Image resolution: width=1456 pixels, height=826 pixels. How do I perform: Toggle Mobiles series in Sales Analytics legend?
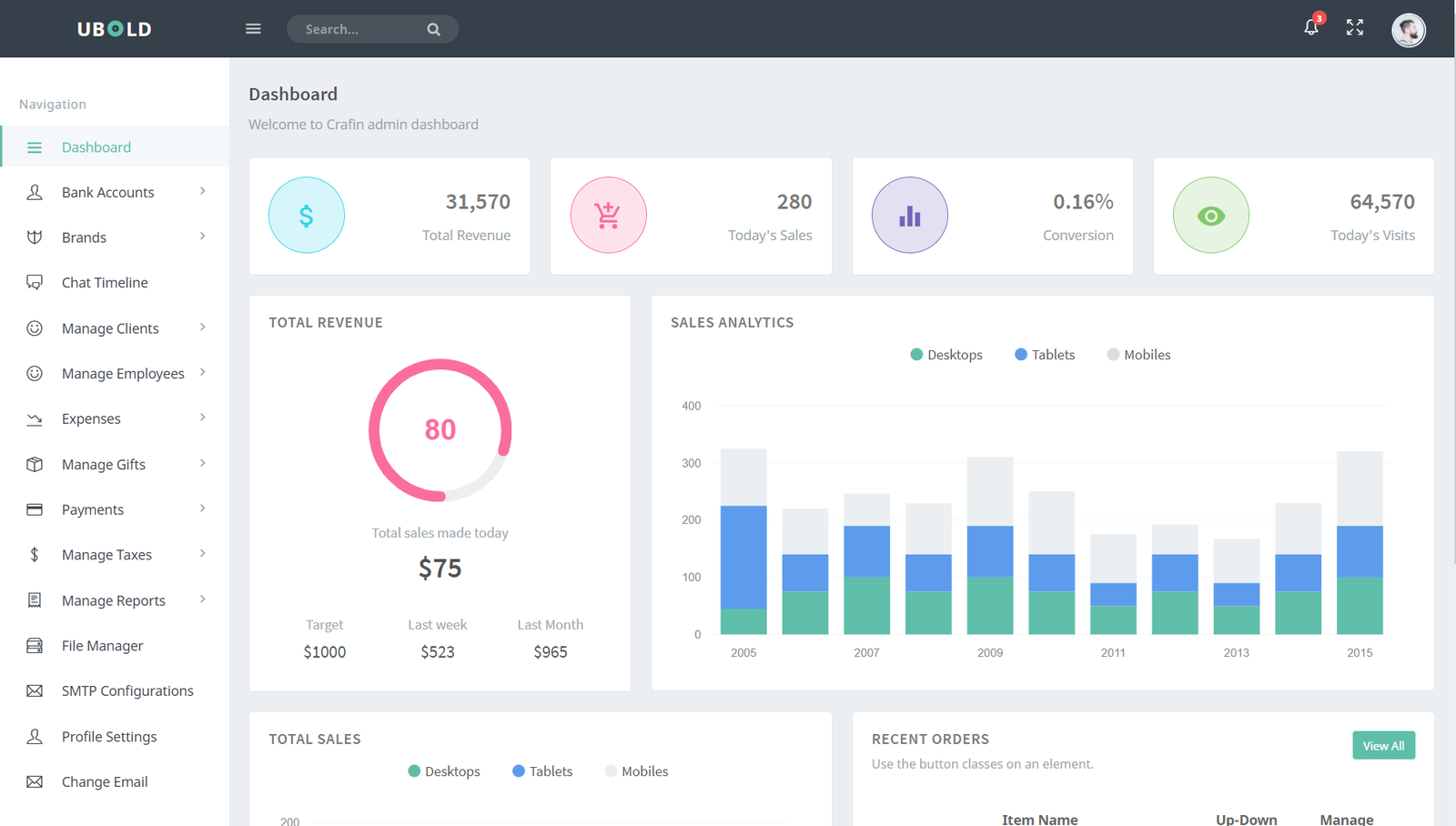pos(1138,355)
